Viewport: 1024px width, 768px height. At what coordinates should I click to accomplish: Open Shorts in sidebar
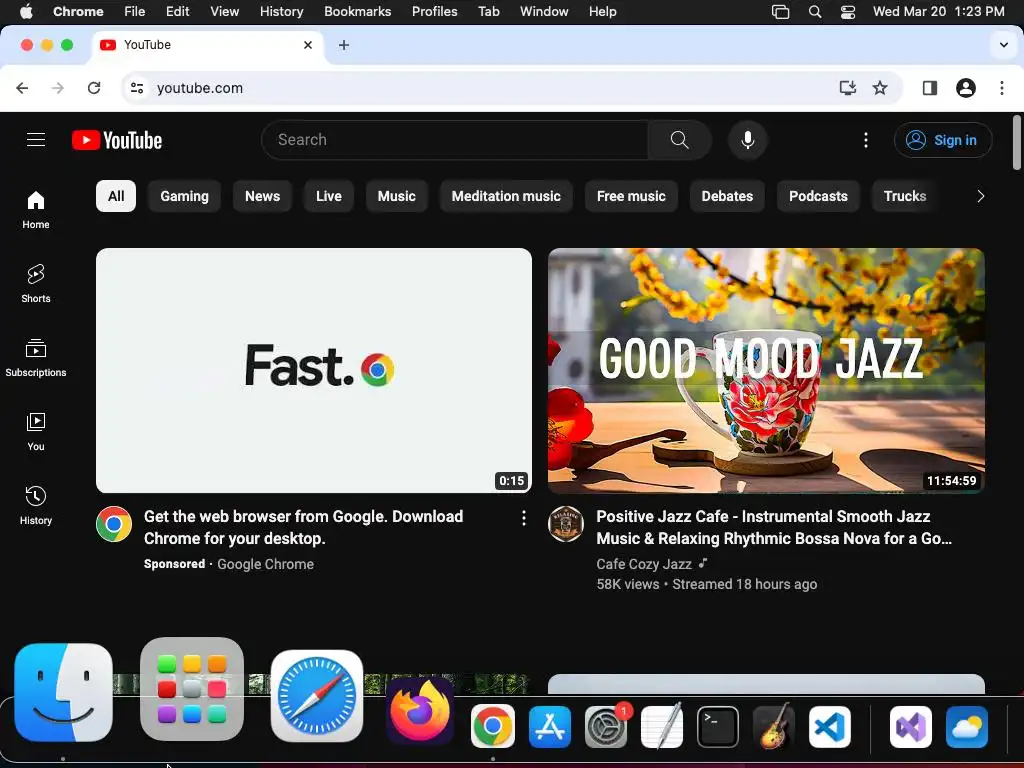point(36,283)
